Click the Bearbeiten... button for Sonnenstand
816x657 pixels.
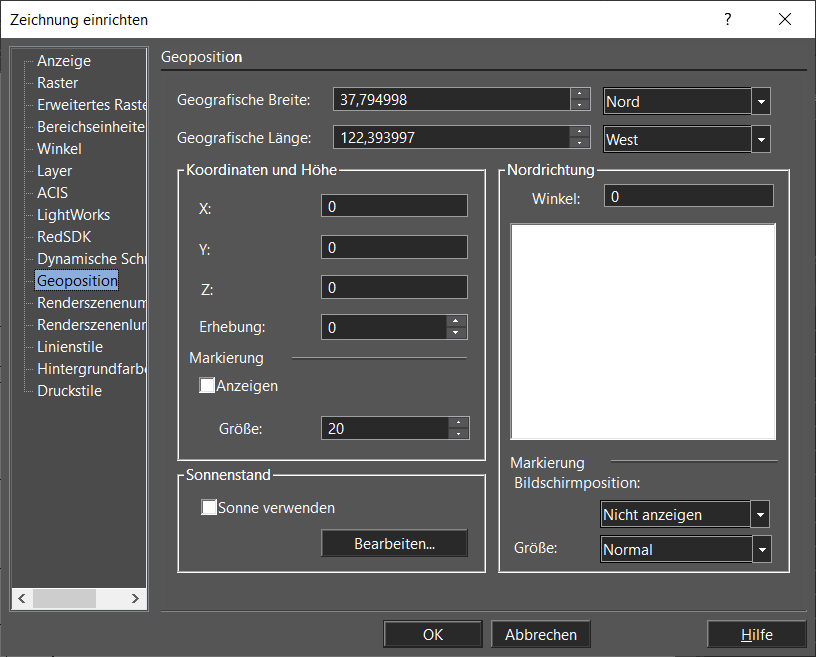[x=394, y=544]
